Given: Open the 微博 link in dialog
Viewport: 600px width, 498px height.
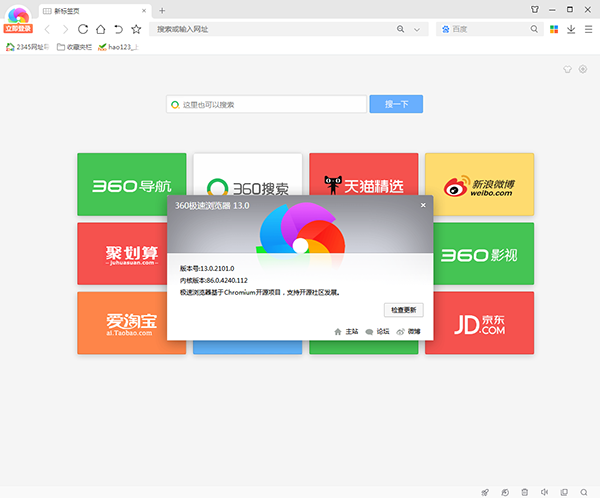Looking at the screenshot, I should (409, 331).
